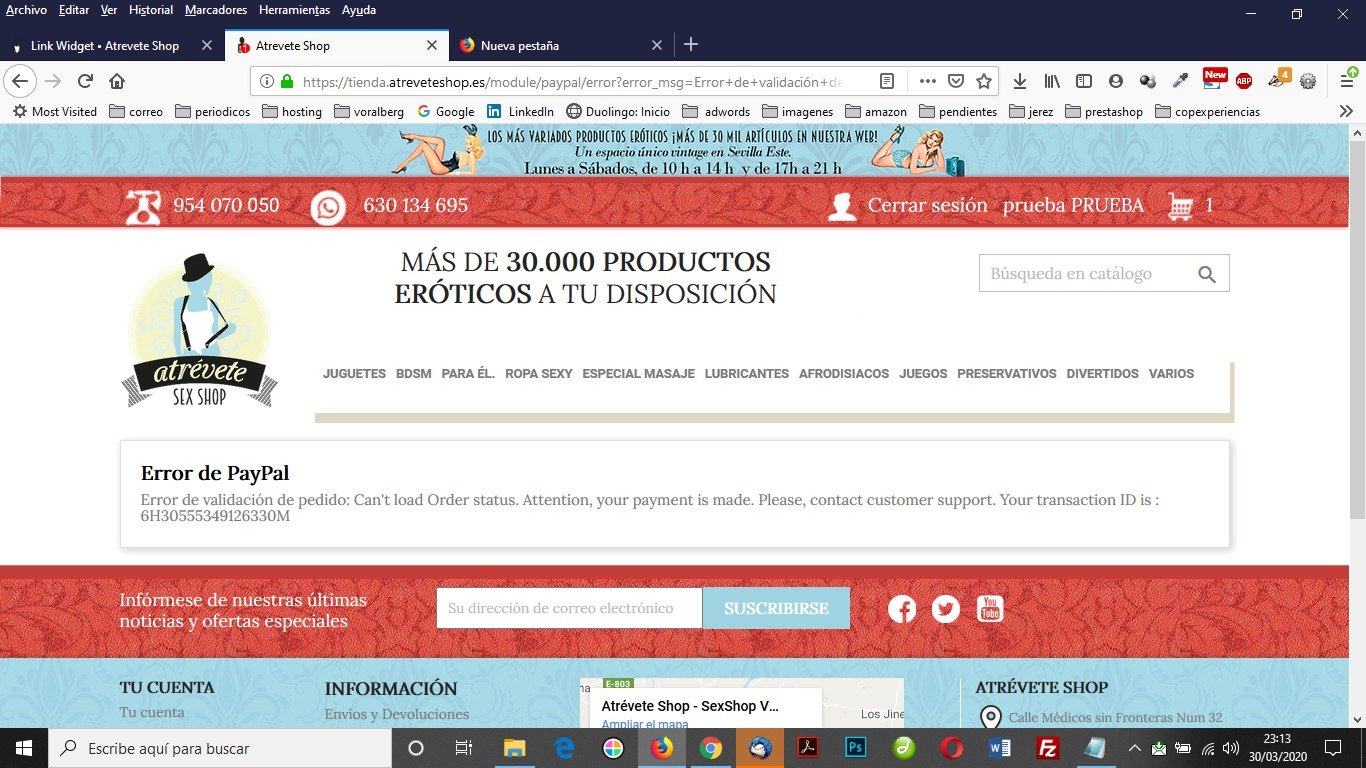Click the newsletter email input field
This screenshot has height=768, width=1366.
(x=569, y=608)
